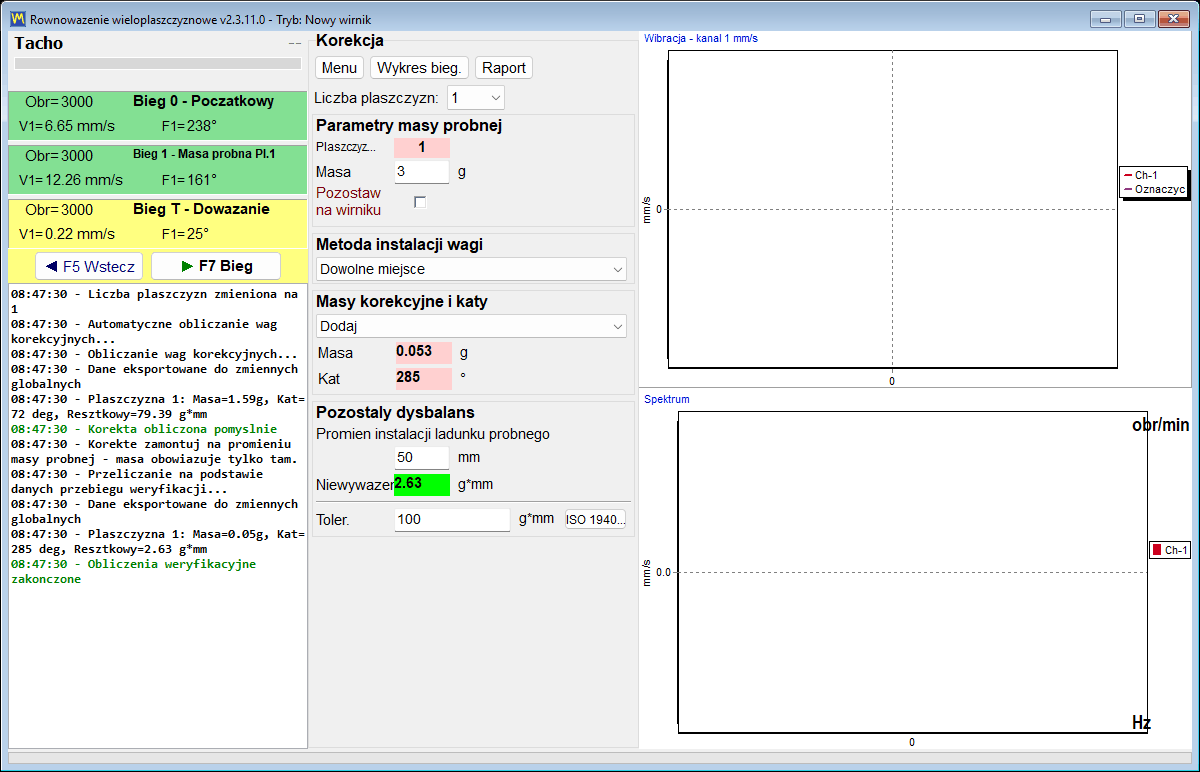The height and width of the screenshot is (772, 1200).
Task: Expand the Dodaj correction mode dropdown
Action: 471,326
